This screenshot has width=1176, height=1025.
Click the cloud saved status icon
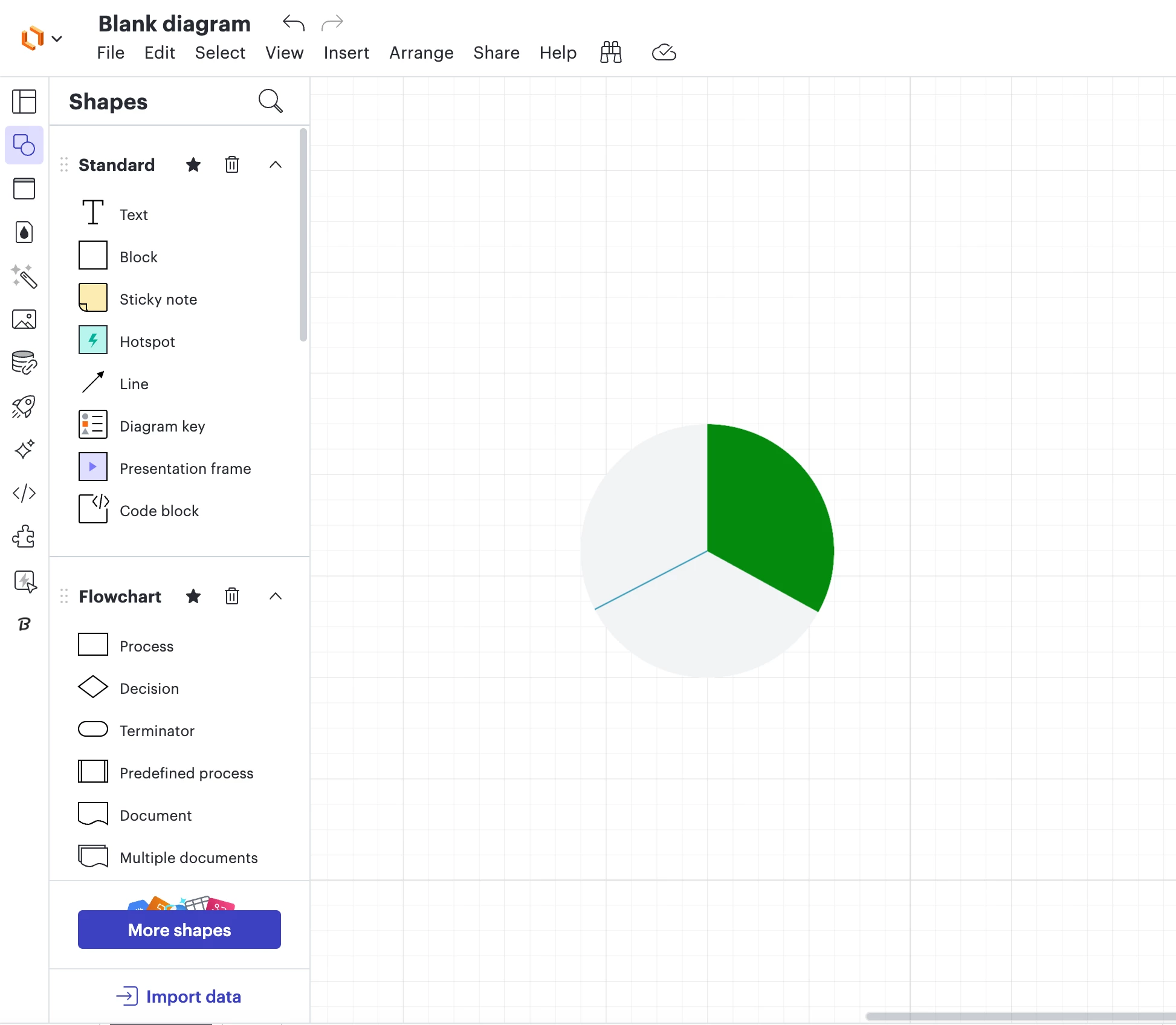click(x=664, y=53)
